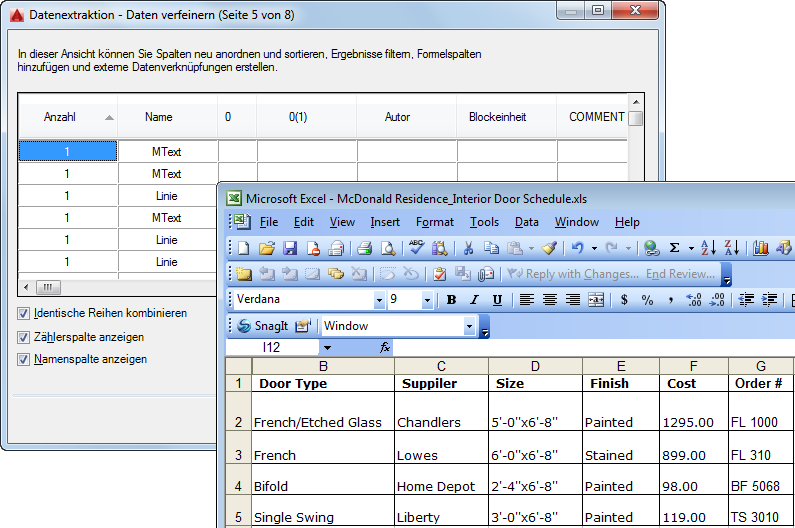Click Align Right icon in Excel

coord(573,300)
